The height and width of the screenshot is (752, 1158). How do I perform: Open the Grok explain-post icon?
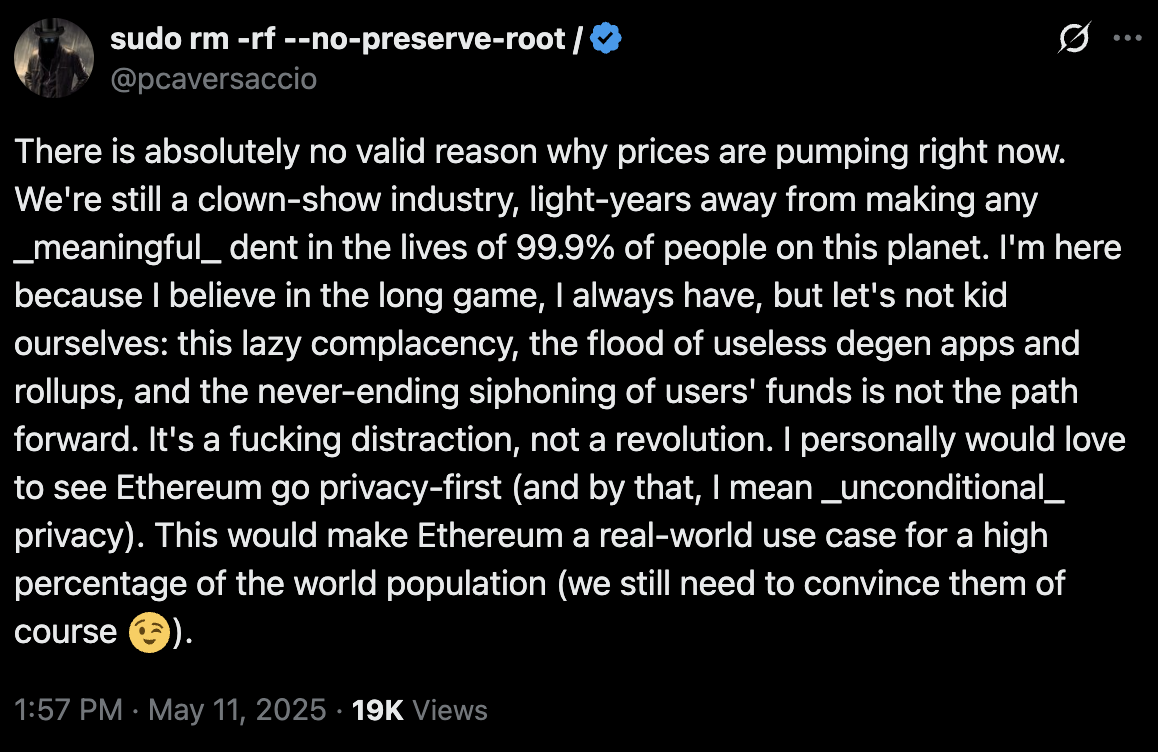(1073, 38)
